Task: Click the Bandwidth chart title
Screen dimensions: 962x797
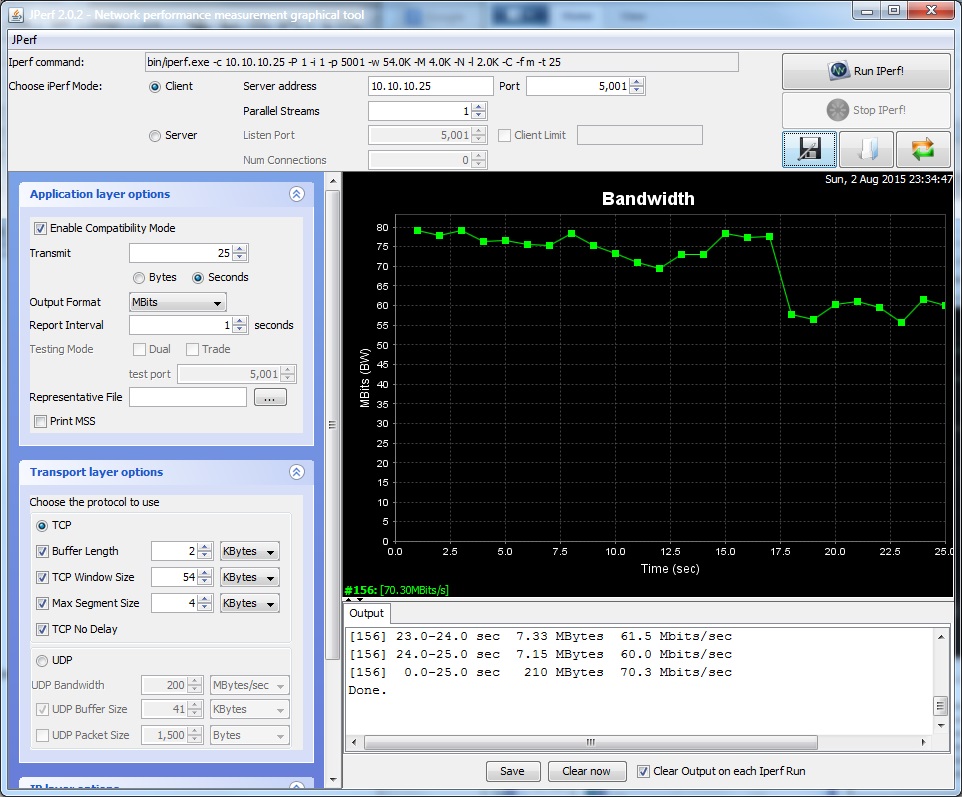Action: pos(648,199)
